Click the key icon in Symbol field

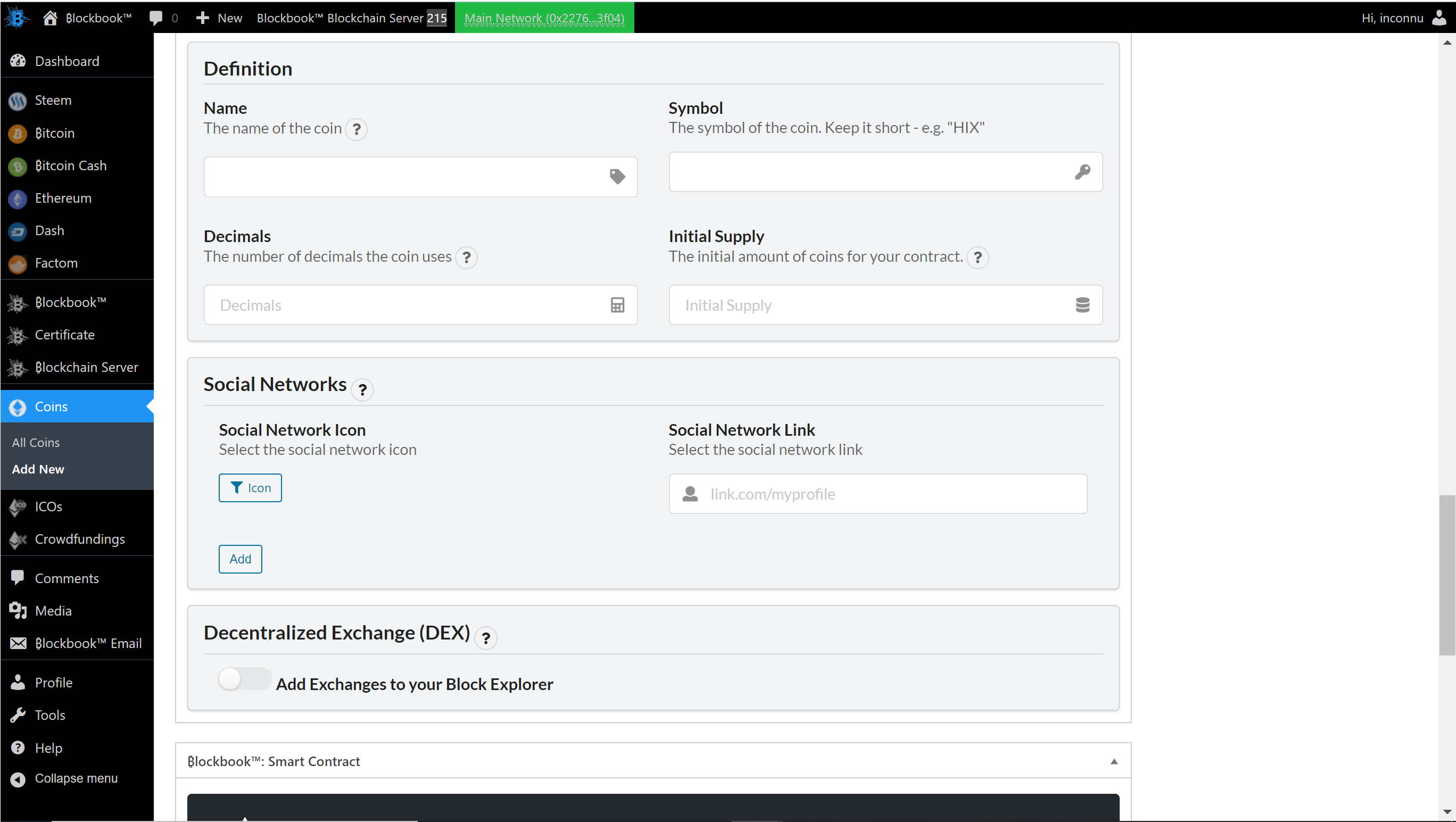point(1082,172)
